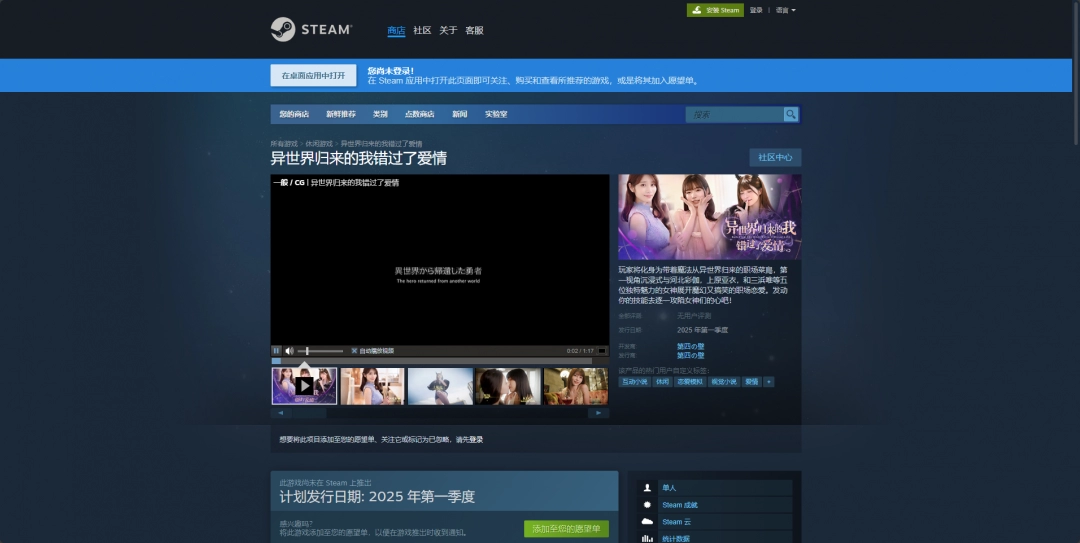Click 添加至您的愿望单 wishlist button

tap(566, 529)
